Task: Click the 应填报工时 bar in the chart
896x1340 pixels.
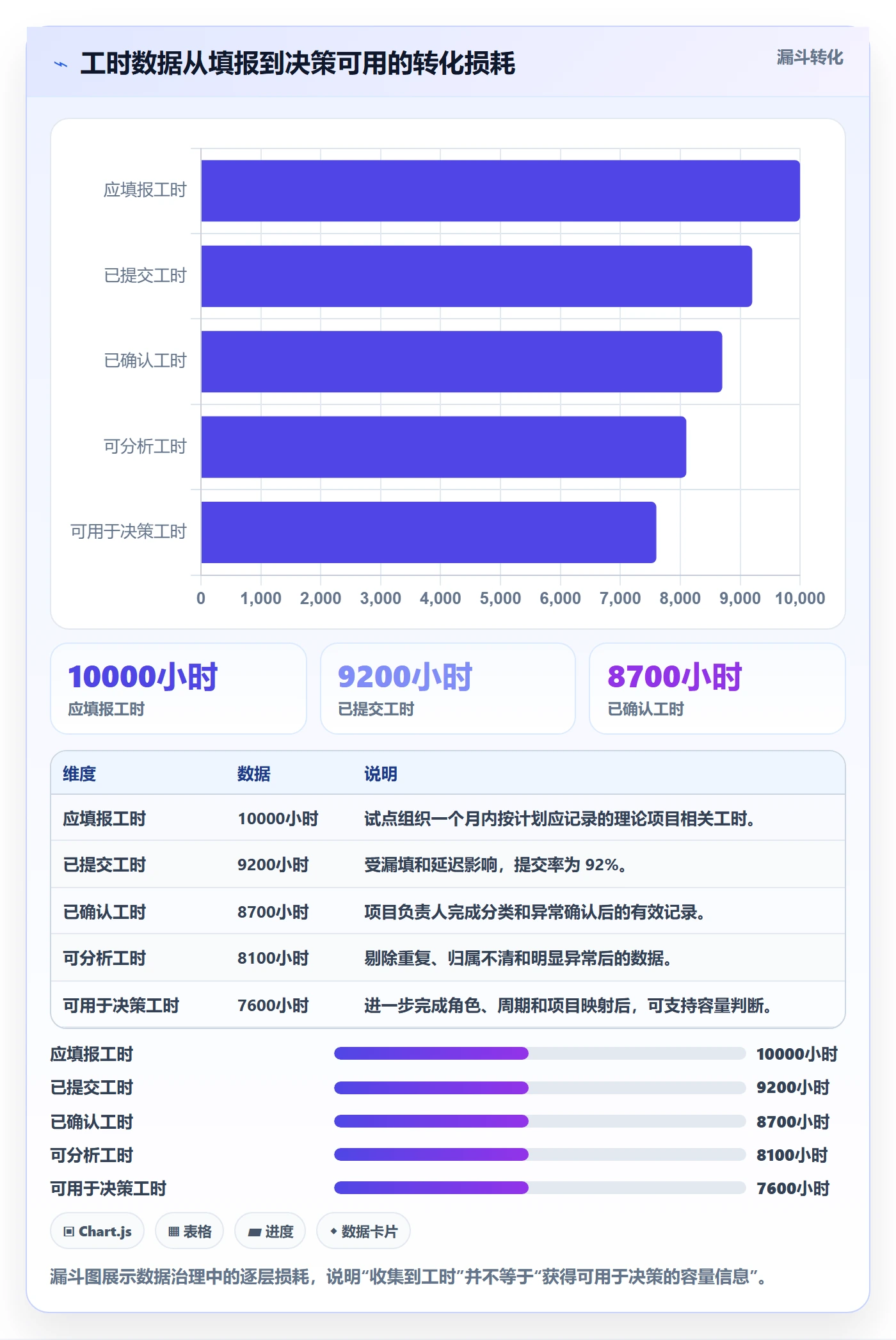Action: click(500, 191)
